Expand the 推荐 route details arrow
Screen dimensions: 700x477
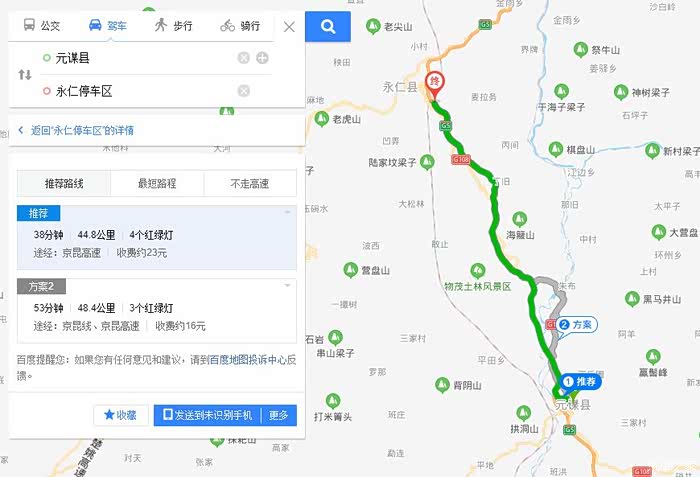coord(288,212)
